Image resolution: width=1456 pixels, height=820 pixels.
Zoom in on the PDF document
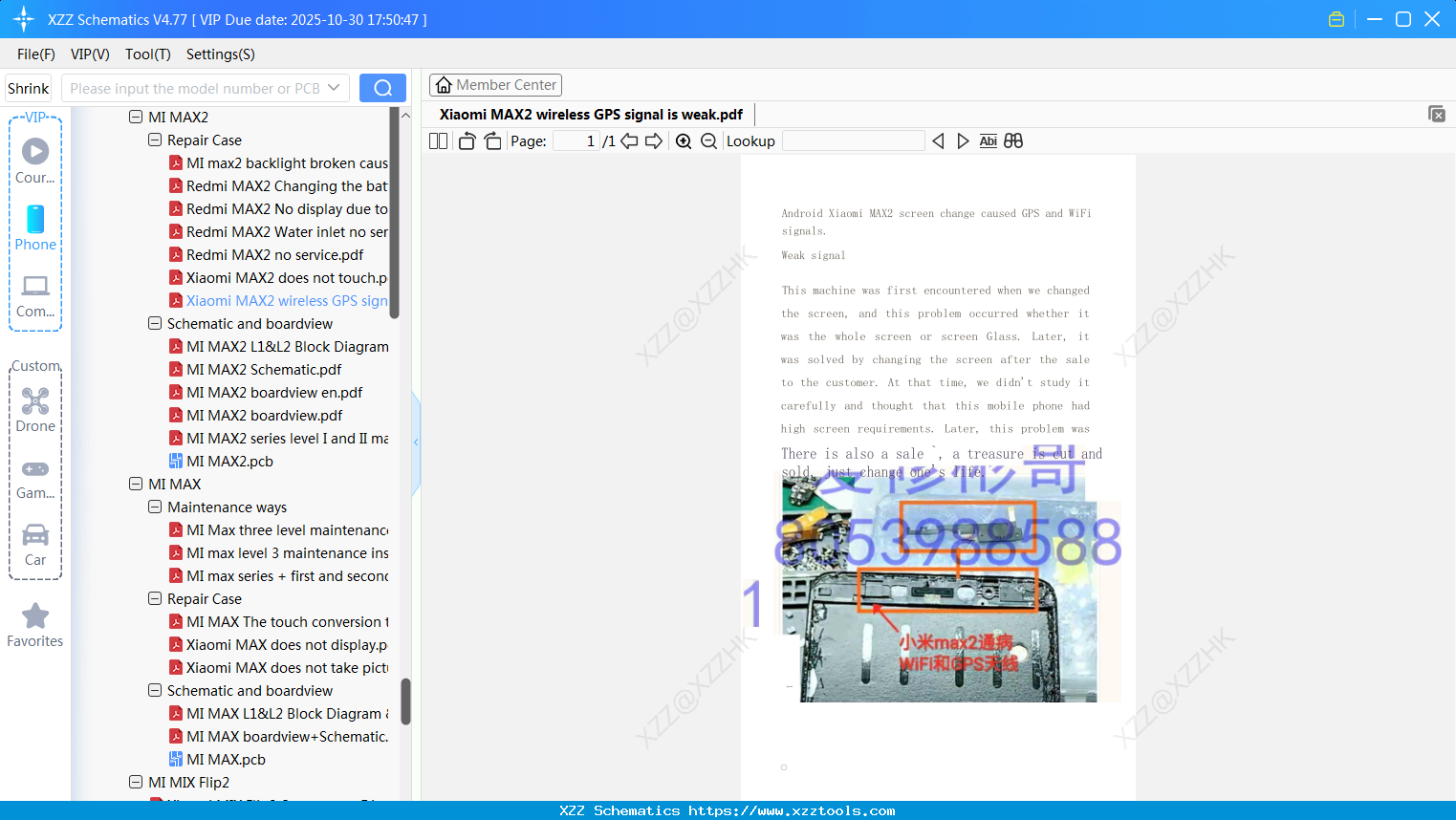684,141
